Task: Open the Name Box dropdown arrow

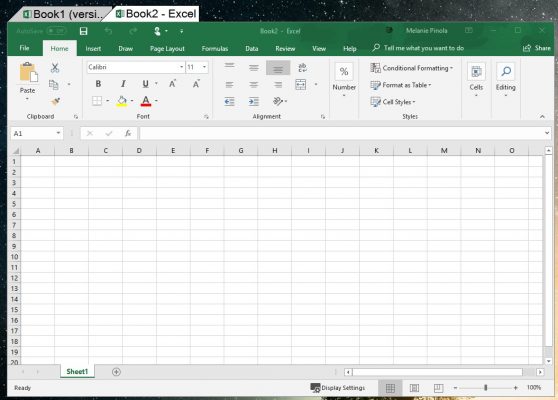Action: click(58, 133)
